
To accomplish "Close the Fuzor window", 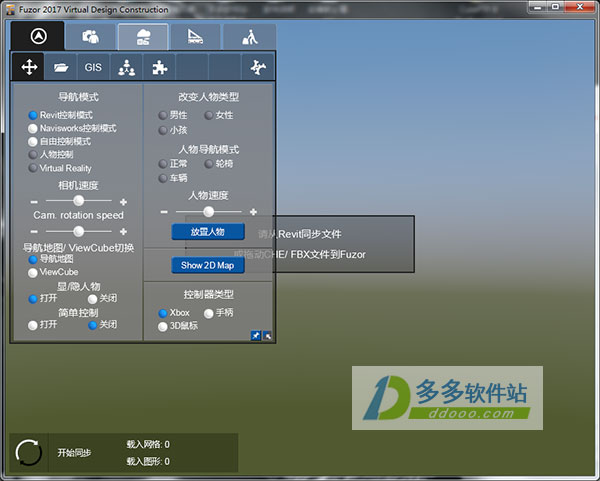I will click(580, 7).
